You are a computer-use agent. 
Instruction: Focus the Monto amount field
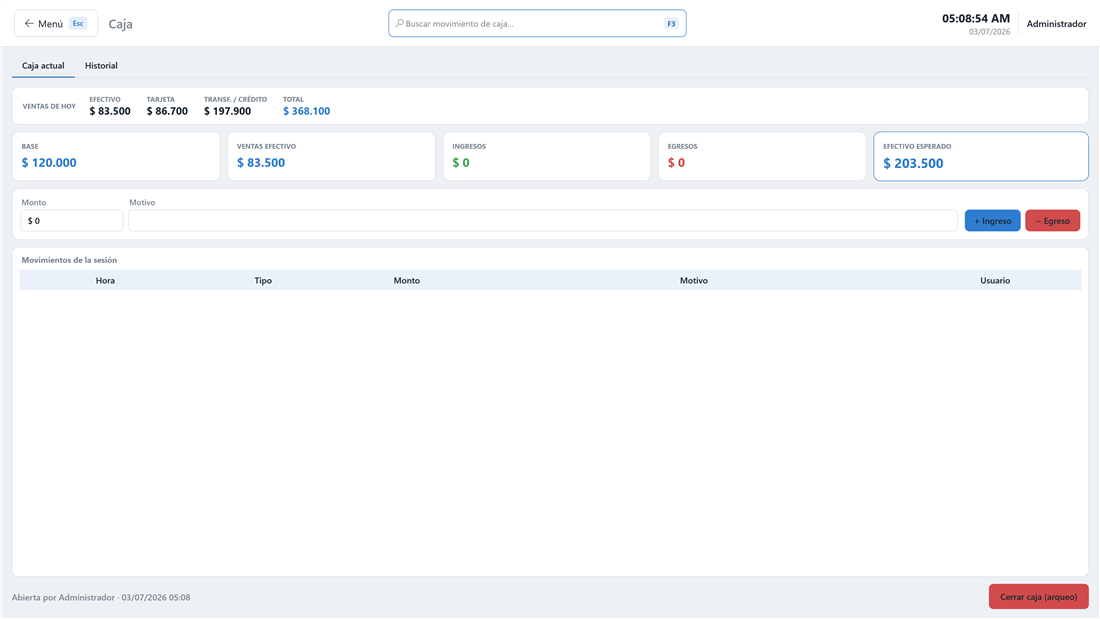click(x=72, y=221)
